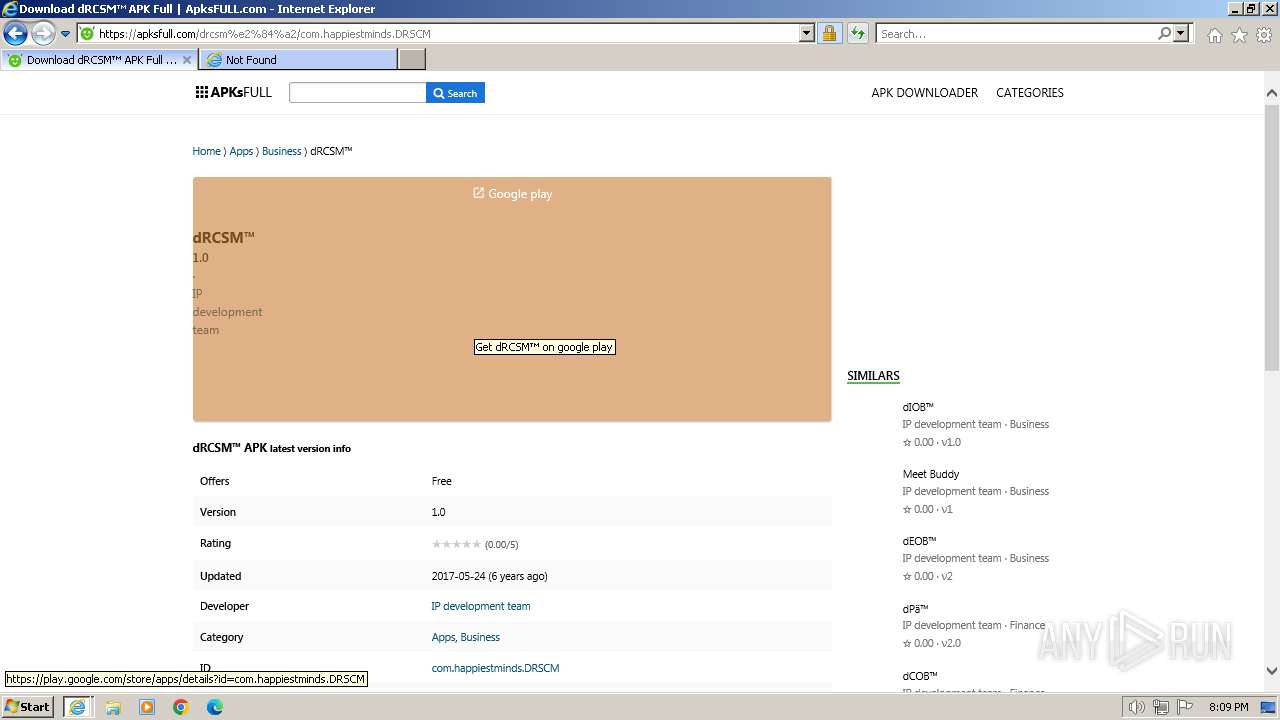
Task: Click the 2017-05-24 Updated value
Action: [x=489, y=576]
